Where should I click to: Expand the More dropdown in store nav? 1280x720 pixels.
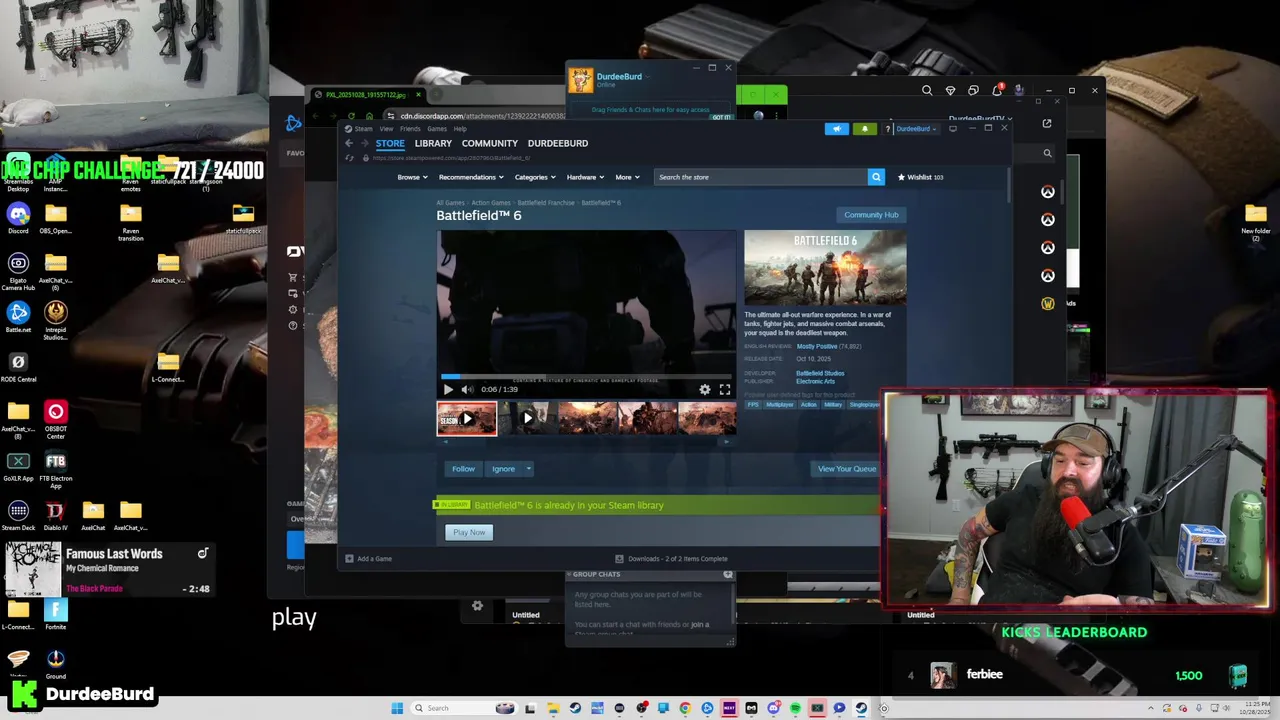coord(627,177)
